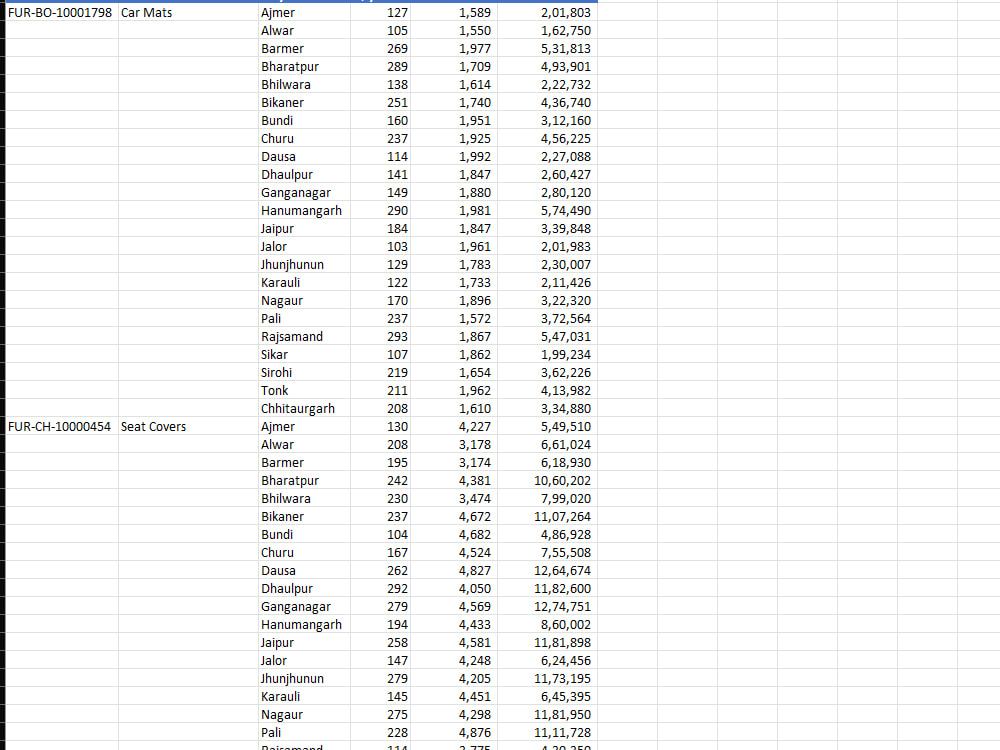This screenshot has width=1000, height=750.
Task: Select the price cell 1,589
Action: 455,13
